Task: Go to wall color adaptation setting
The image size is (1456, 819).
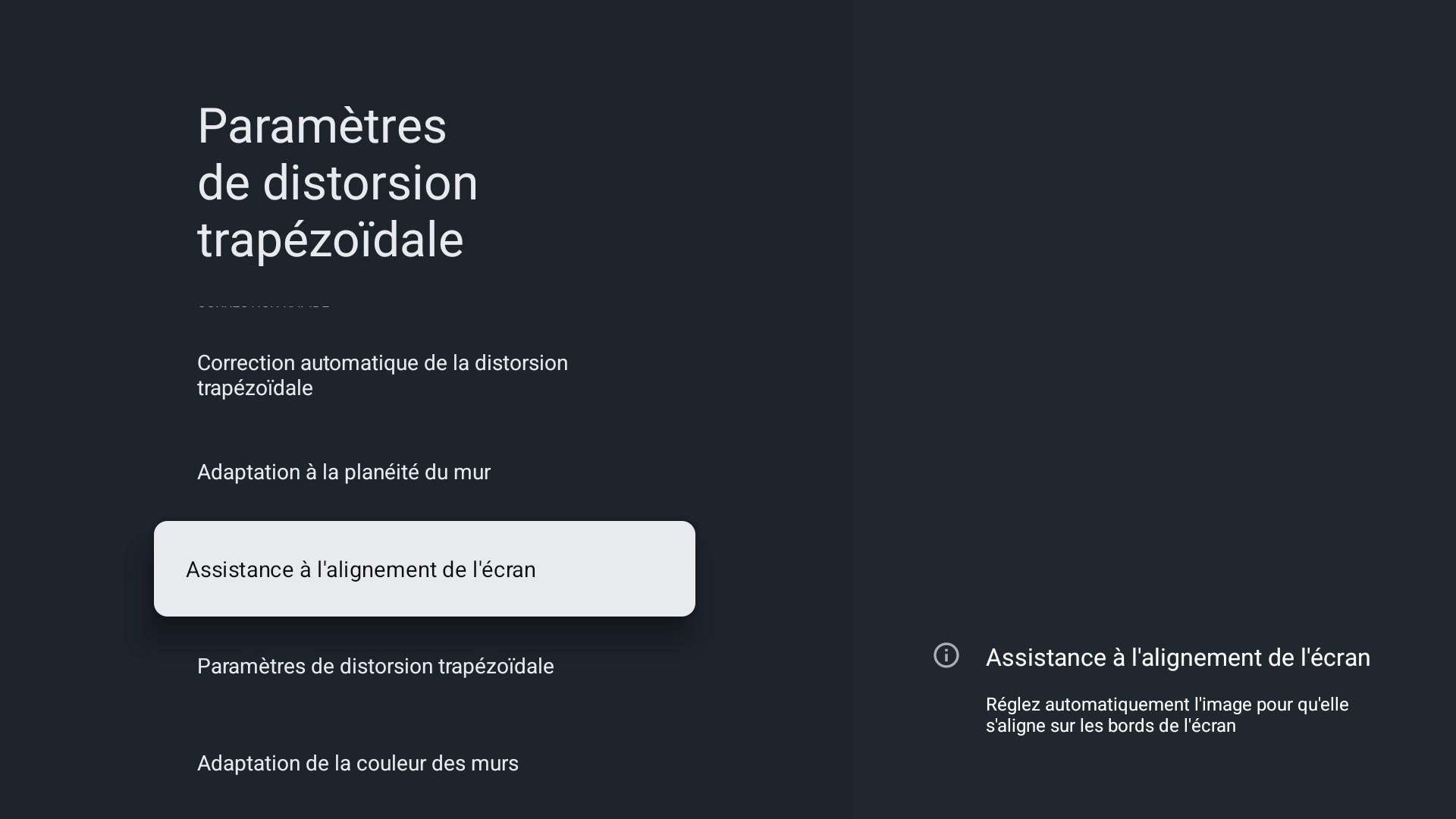Action: click(357, 764)
